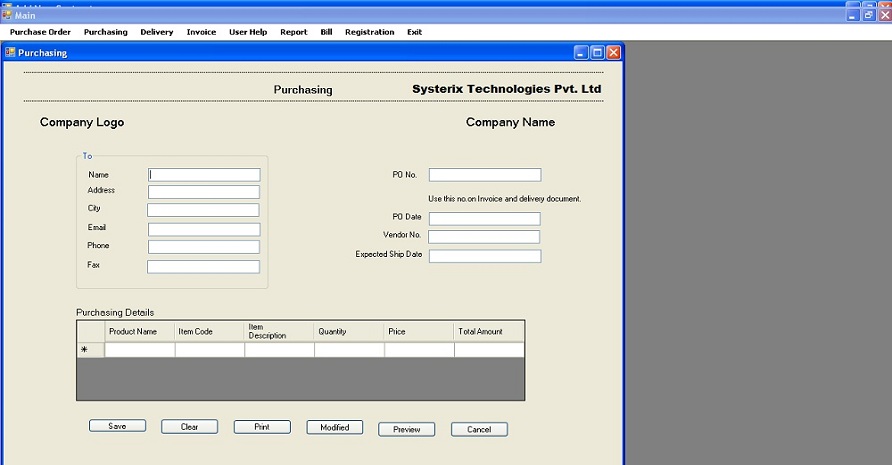Screen dimensions: 892x465
Task: Focus the City input field
Action: click(x=203, y=210)
